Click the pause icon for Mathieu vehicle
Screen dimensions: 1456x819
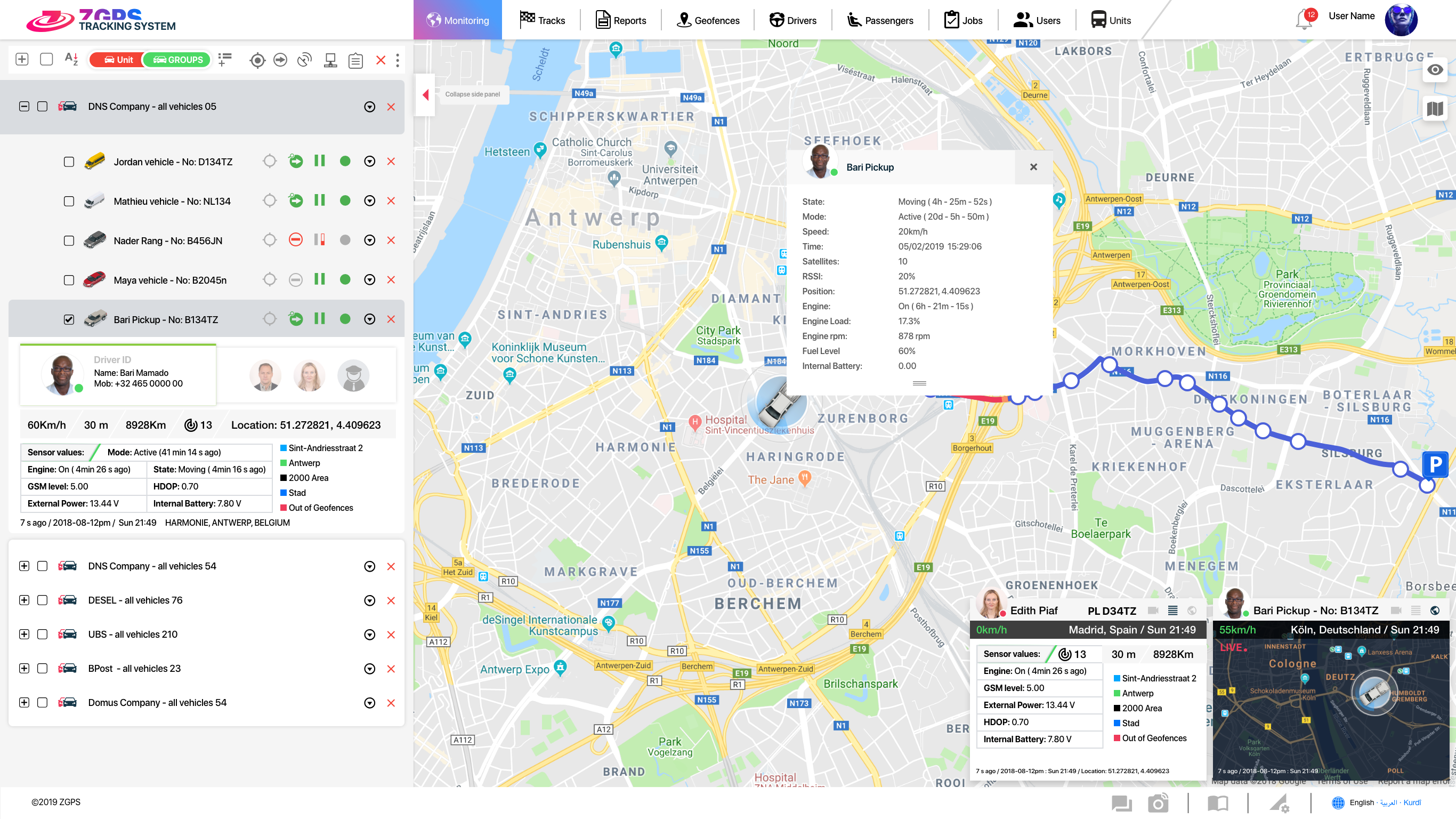(320, 201)
